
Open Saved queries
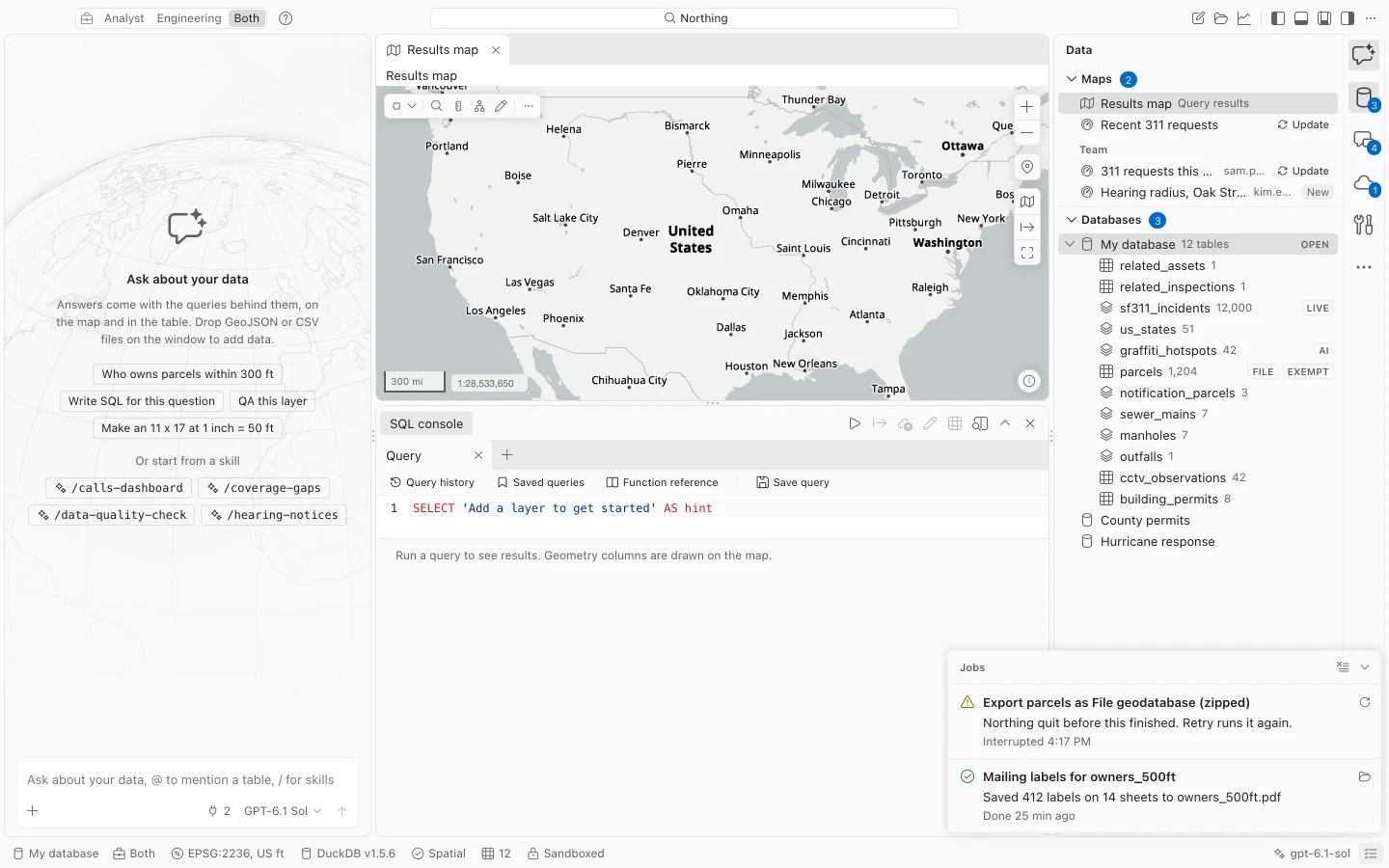(540, 482)
